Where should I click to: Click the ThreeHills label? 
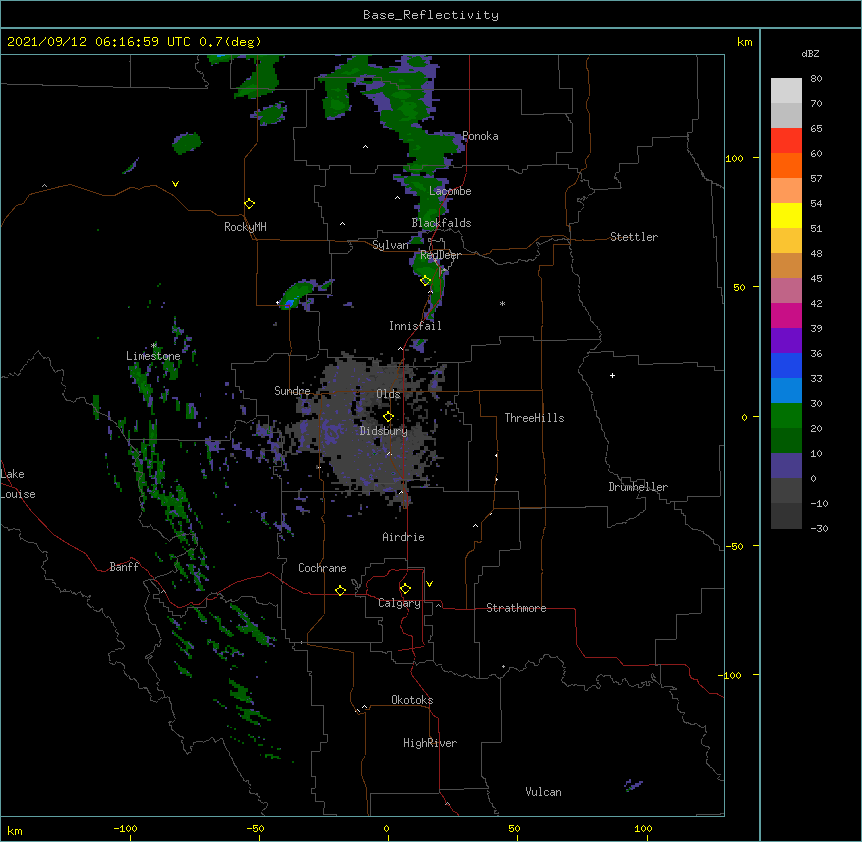point(534,418)
